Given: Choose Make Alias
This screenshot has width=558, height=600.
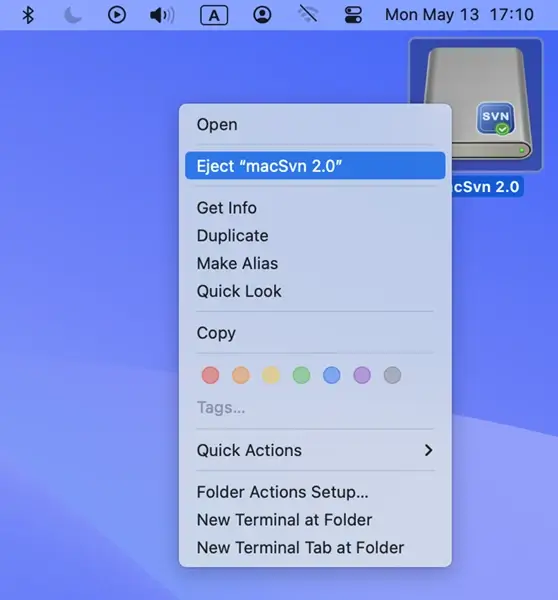Looking at the screenshot, I should (315, 264).
